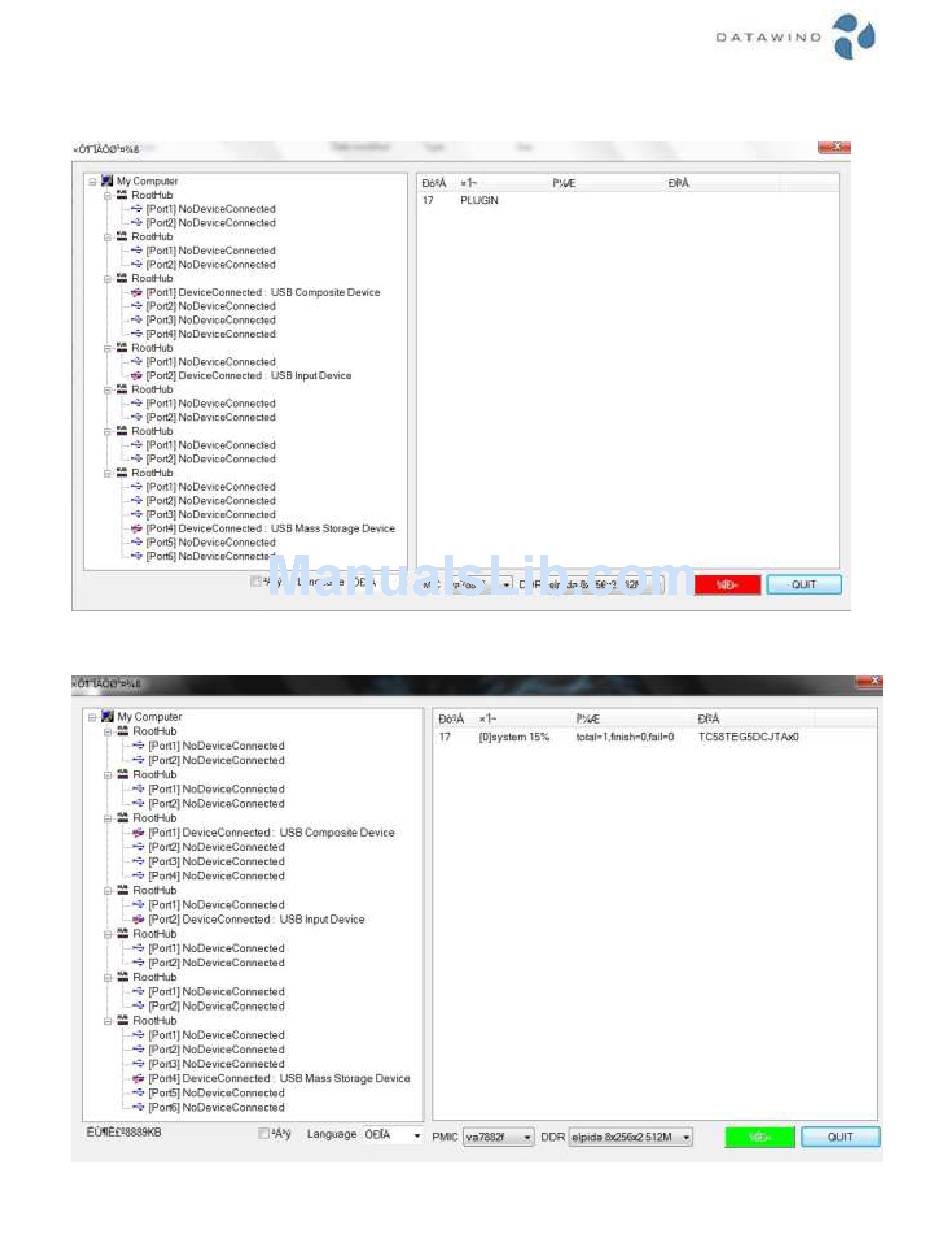
Task: Click the total=1;finish=0;fail=0 cell
Action: 625,737
